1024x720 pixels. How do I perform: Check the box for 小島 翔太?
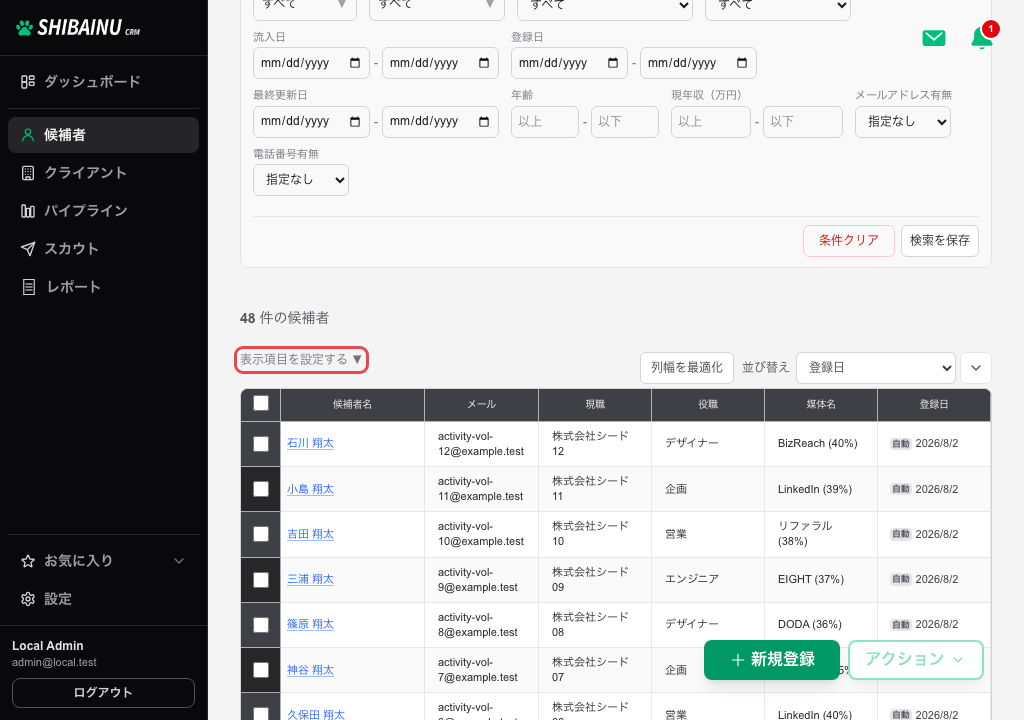[261, 489]
